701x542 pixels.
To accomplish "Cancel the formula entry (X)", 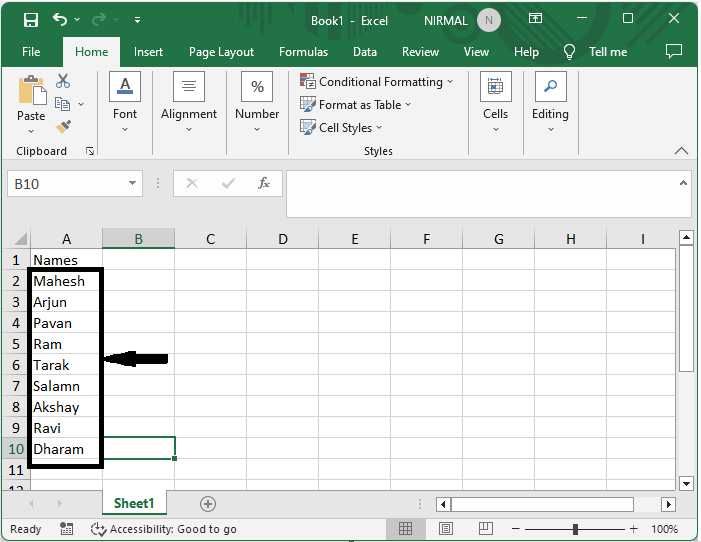I will click(x=192, y=183).
